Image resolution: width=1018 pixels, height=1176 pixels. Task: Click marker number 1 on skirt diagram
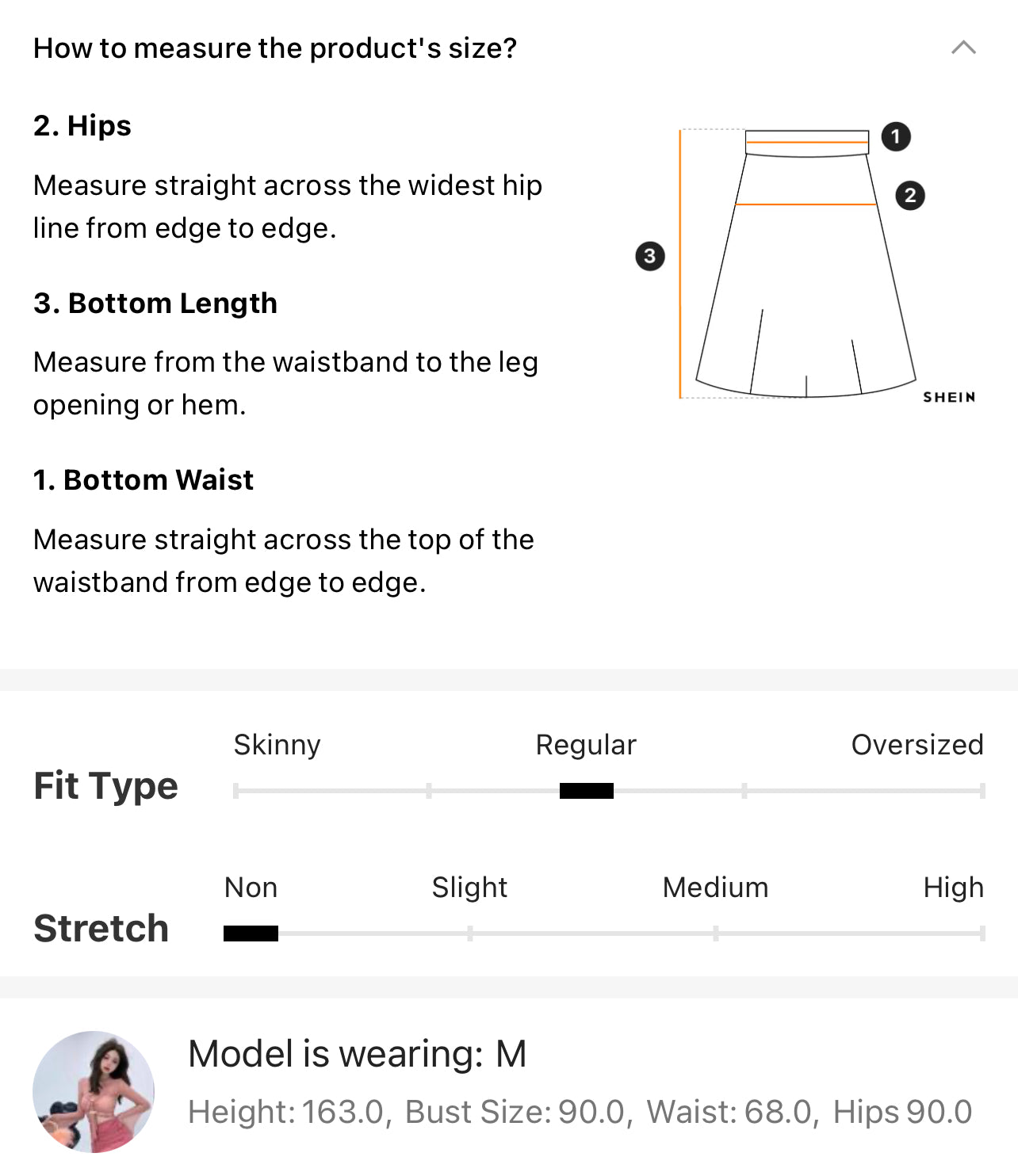click(x=896, y=136)
